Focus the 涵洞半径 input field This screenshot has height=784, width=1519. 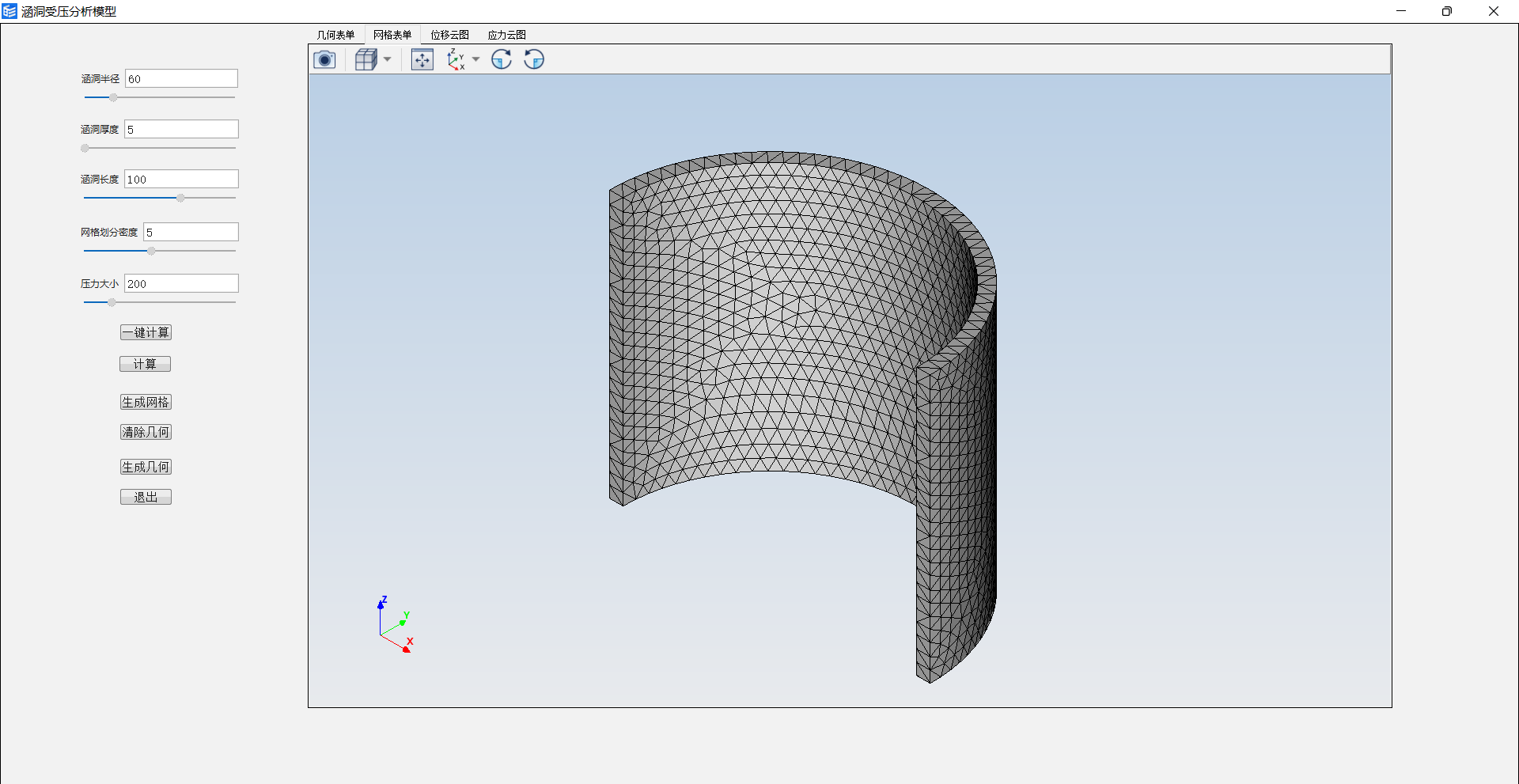pos(181,78)
